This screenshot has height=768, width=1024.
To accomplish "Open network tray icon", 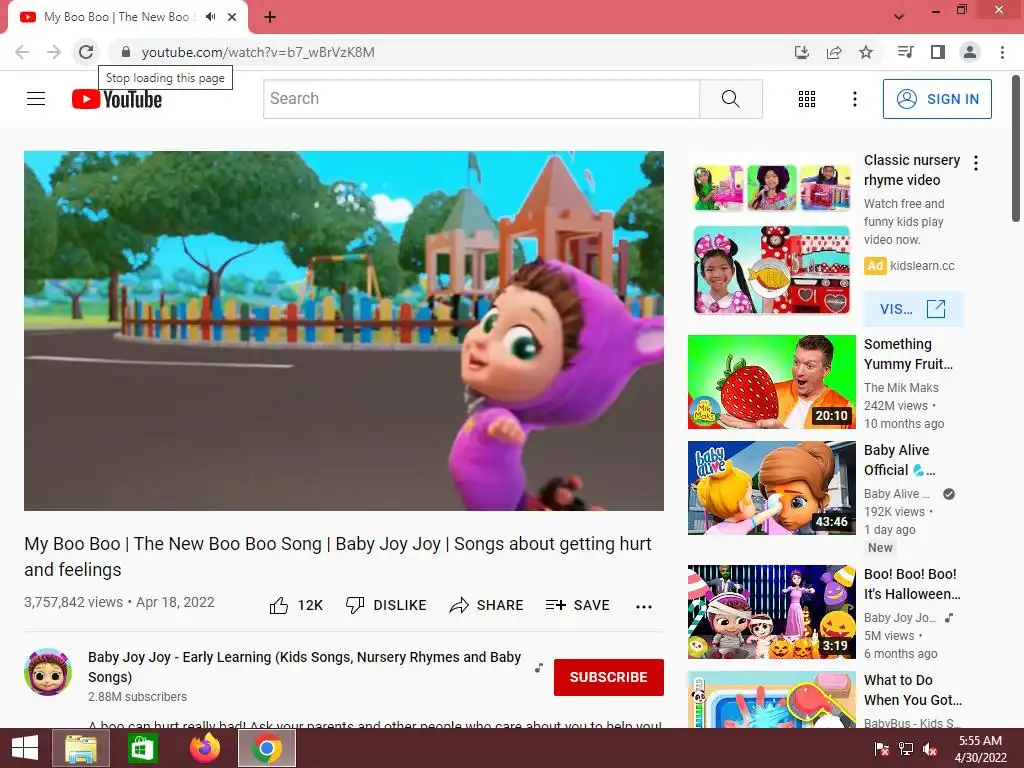I will click(905, 749).
